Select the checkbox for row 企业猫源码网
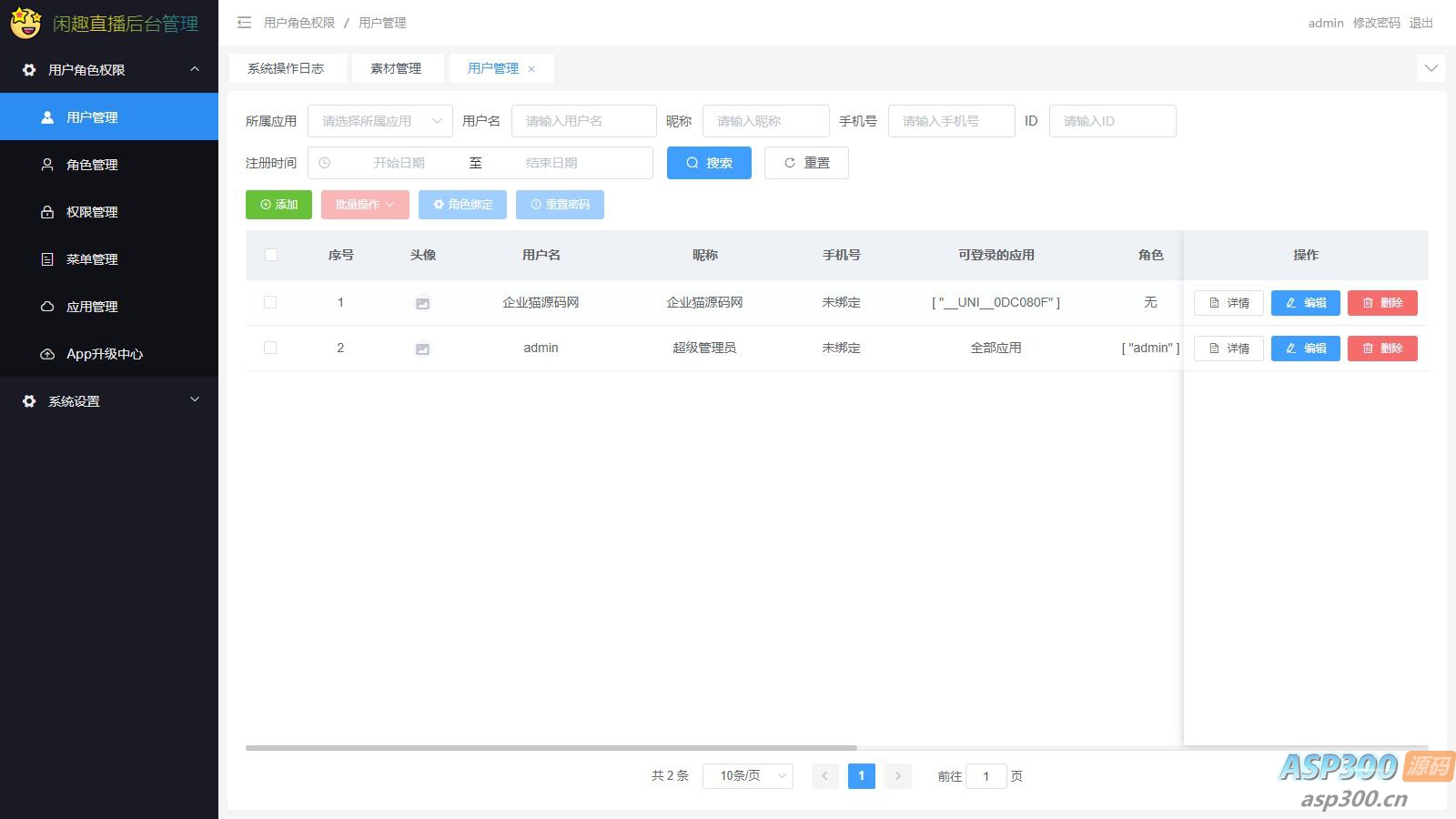Image resolution: width=1456 pixels, height=819 pixels. click(270, 302)
